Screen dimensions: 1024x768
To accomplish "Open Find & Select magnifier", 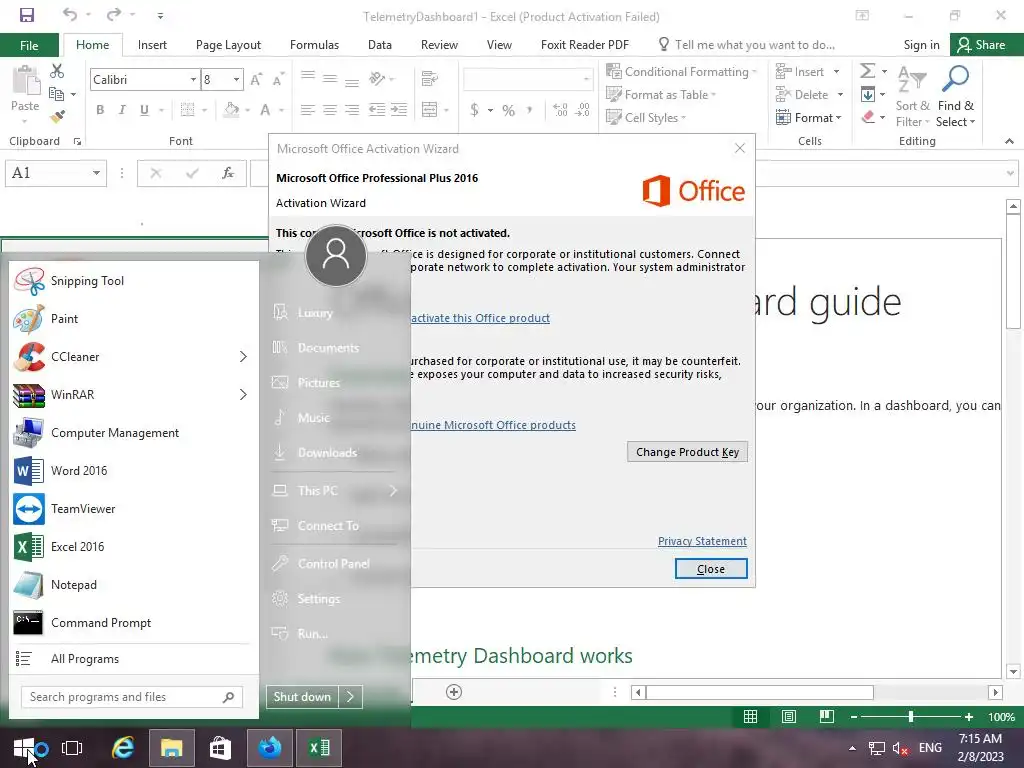I will click(x=955, y=96).
